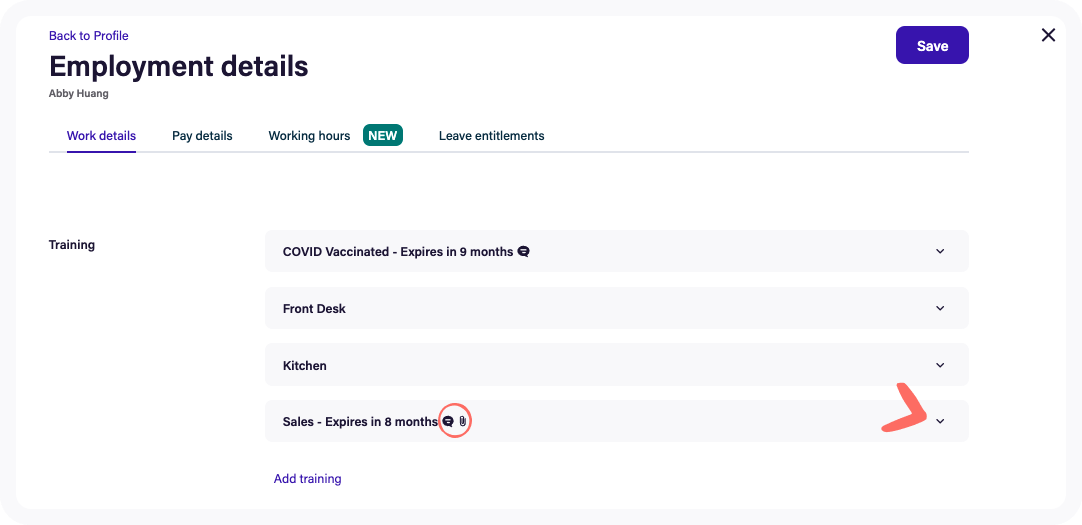The image size is (1082, 525).
Task: Click the Add training link
Action: tap(308, 479)
